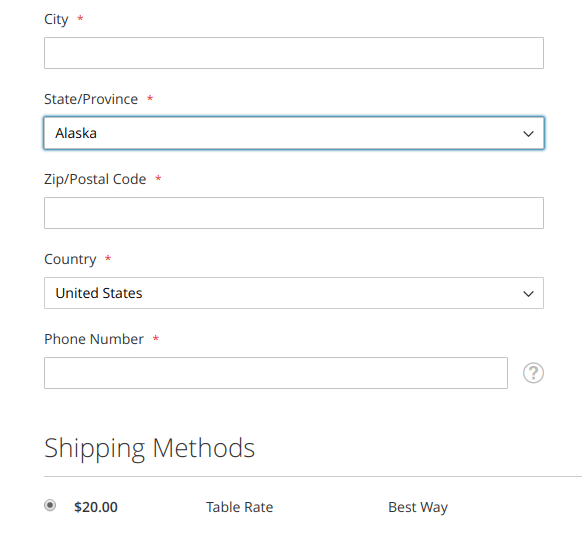Open the Country dropdown showing United States
This screenshot has height=547, width=582.
pyautogui.click(x=294, y=293)
